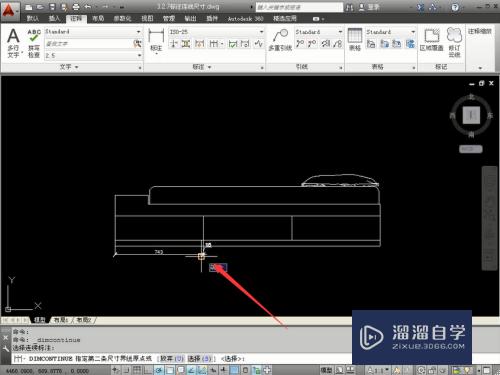
Task: Switch to the 插入 ribbon tab
Action: click(x=54, y=19)
